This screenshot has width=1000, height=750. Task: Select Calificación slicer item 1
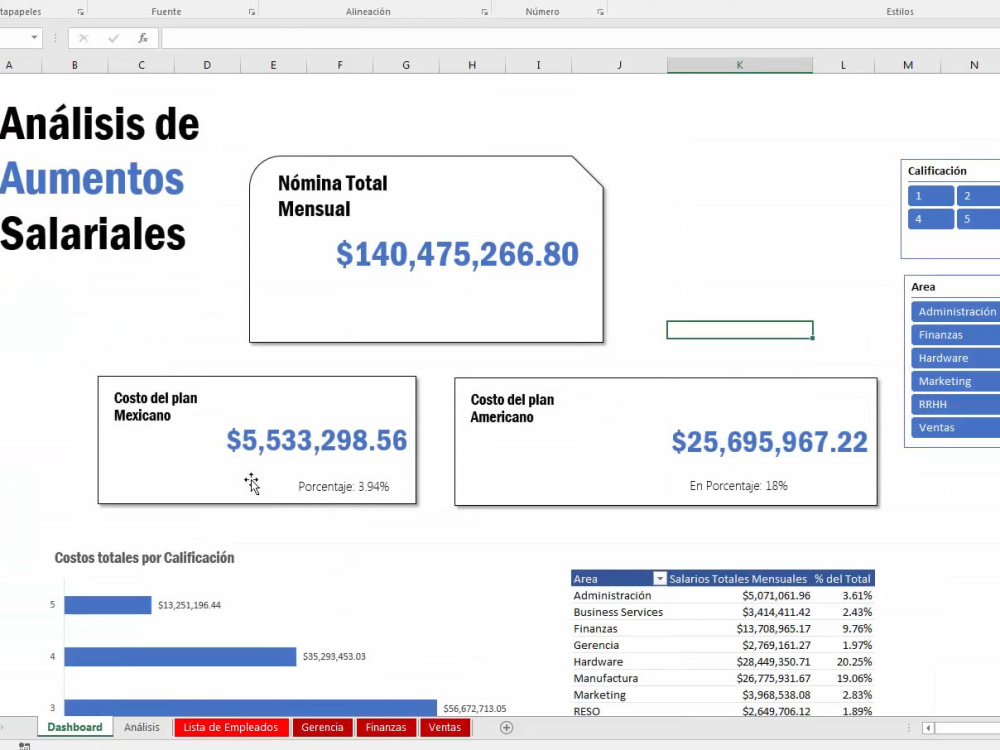coord(930,196)
